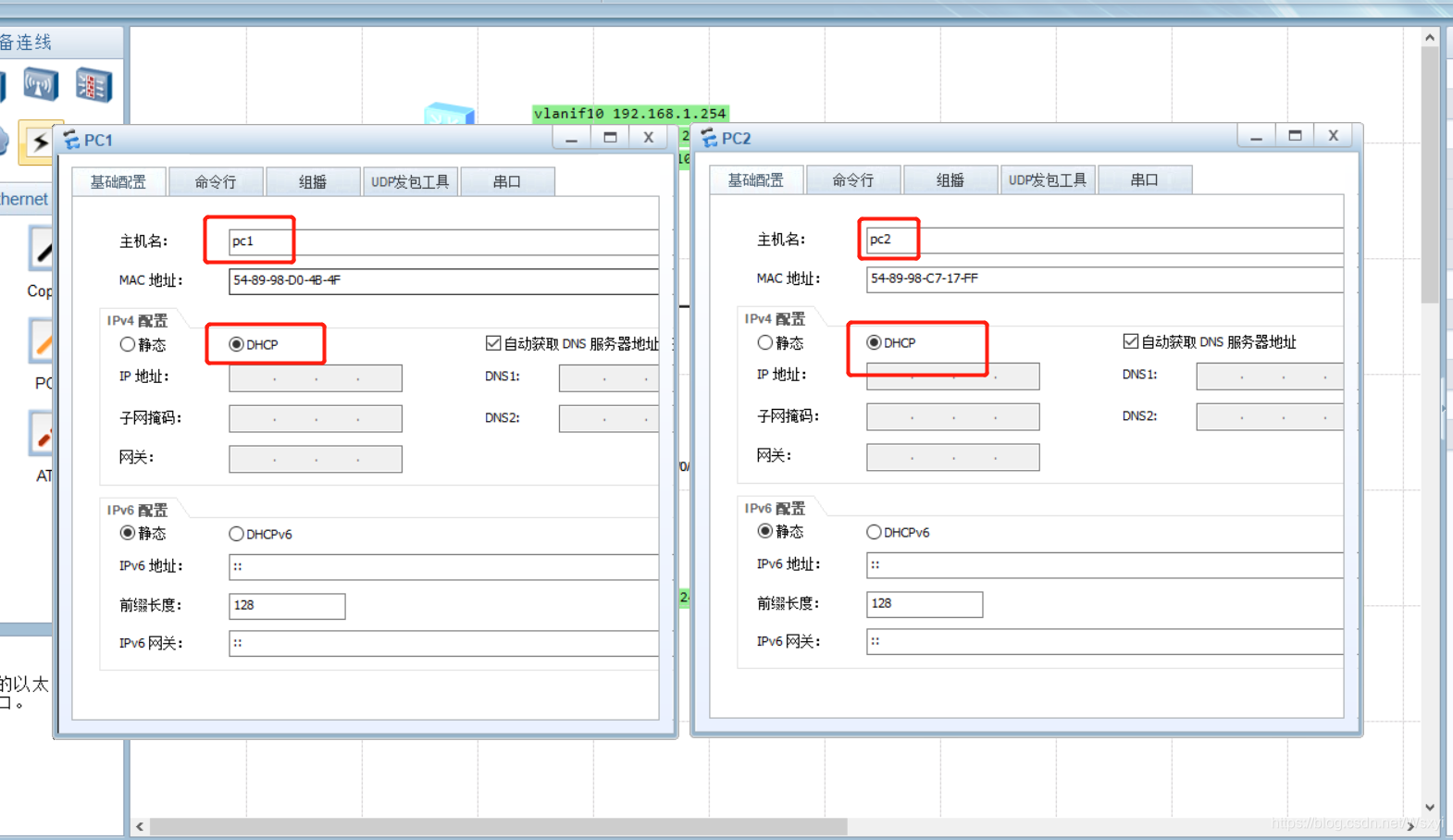The image size is (1453, 840).
Task: Click IPv4 IP 地址 field in PC1
Action: (316, 377)
